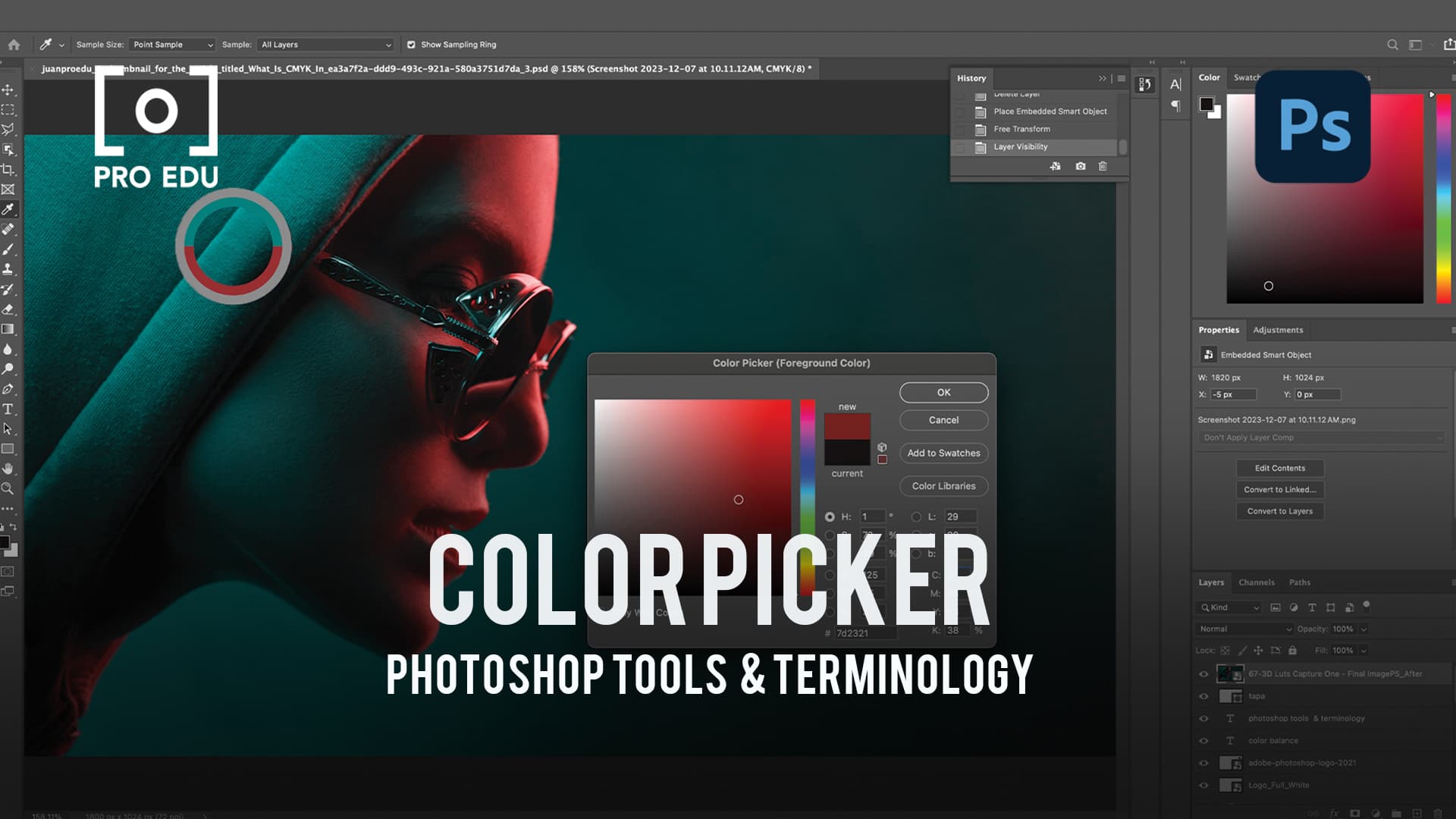Open the Normal blend mode dropdown
The height and width of the screenshot is (819, 1456).
1244,629
